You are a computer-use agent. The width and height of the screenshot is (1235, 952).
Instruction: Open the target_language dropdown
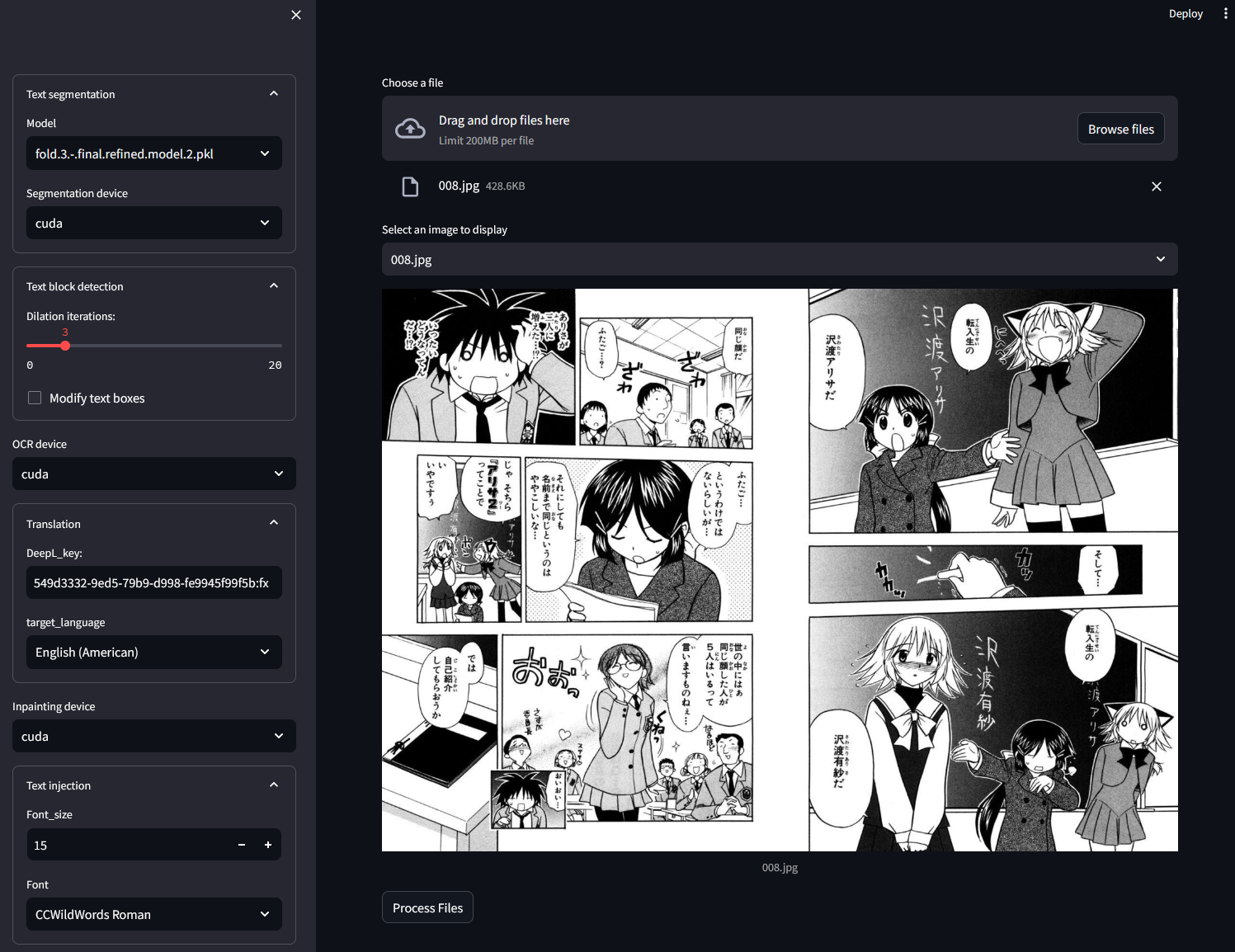point(154,652)
